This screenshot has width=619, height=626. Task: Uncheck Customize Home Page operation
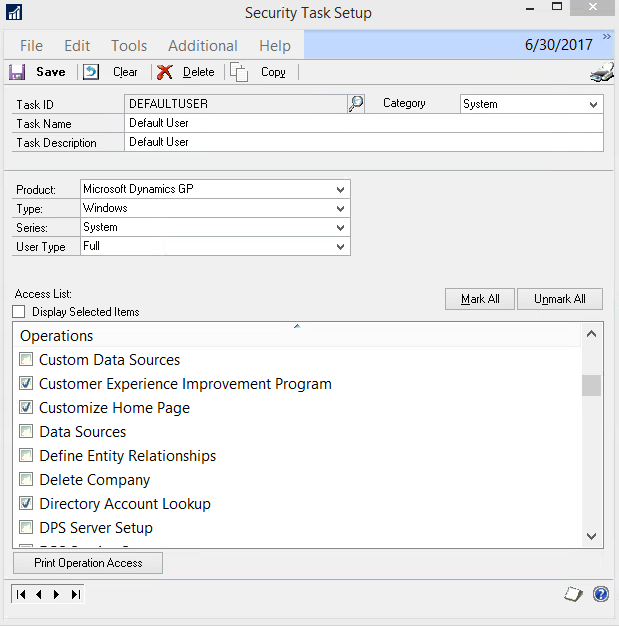tap(26, 407)
